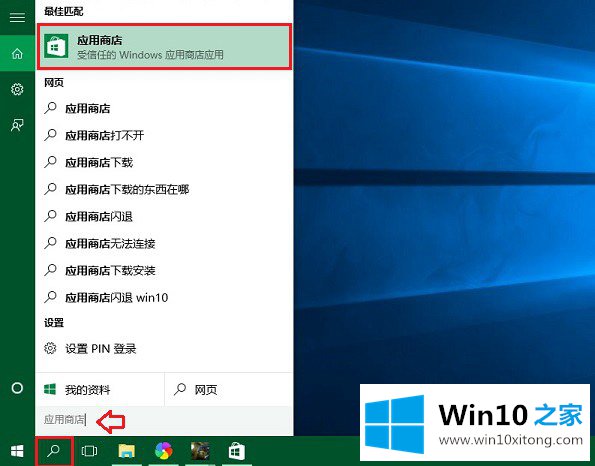Click gear icon beside 设置 PIN 登录
This screenshot has width=595, height=466.
(50, 348)
